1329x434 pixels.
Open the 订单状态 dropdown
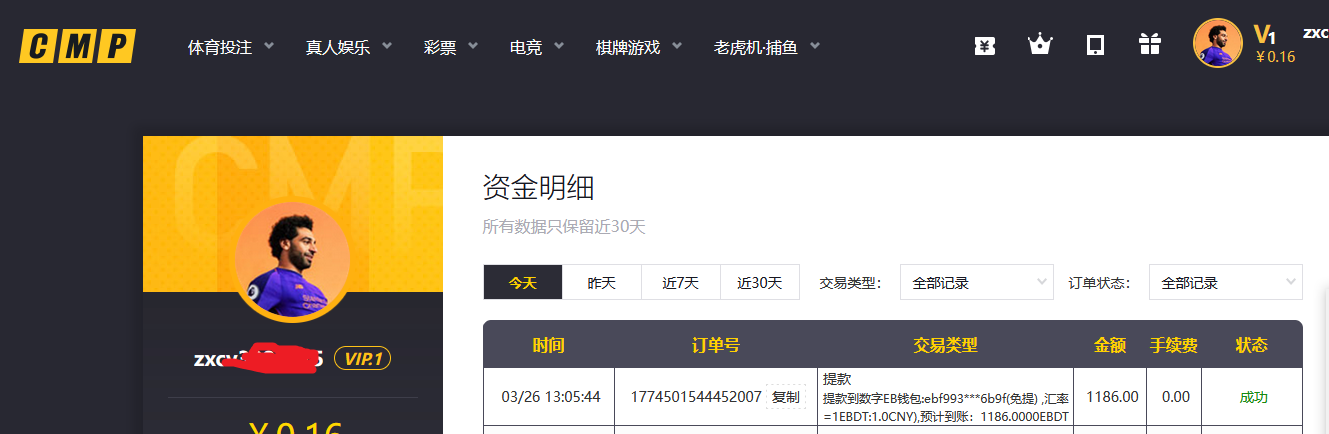click(x=1225, y=283)
